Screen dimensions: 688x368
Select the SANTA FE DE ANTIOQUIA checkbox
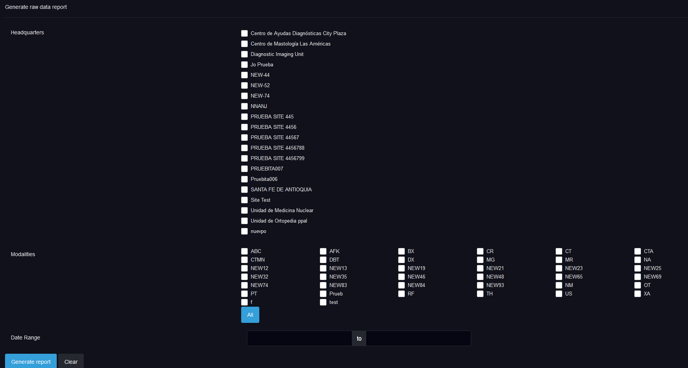pos(244,189)
